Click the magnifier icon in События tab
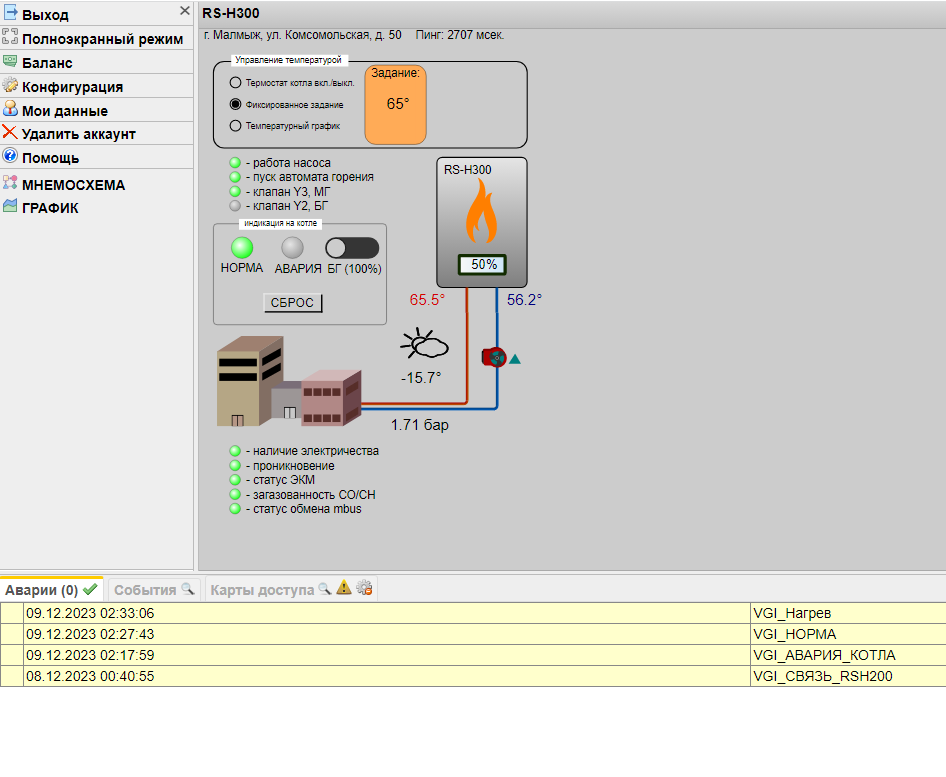946x777 pixels. tap(188, 589)
